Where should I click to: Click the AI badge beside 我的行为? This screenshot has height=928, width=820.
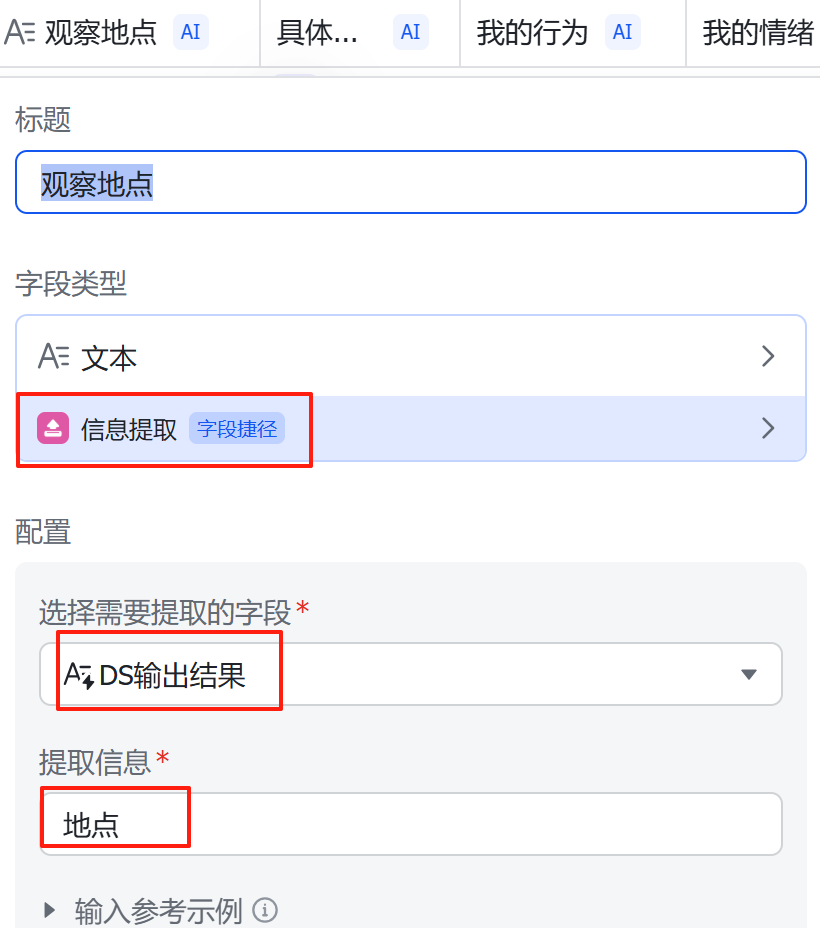(622, 32)
